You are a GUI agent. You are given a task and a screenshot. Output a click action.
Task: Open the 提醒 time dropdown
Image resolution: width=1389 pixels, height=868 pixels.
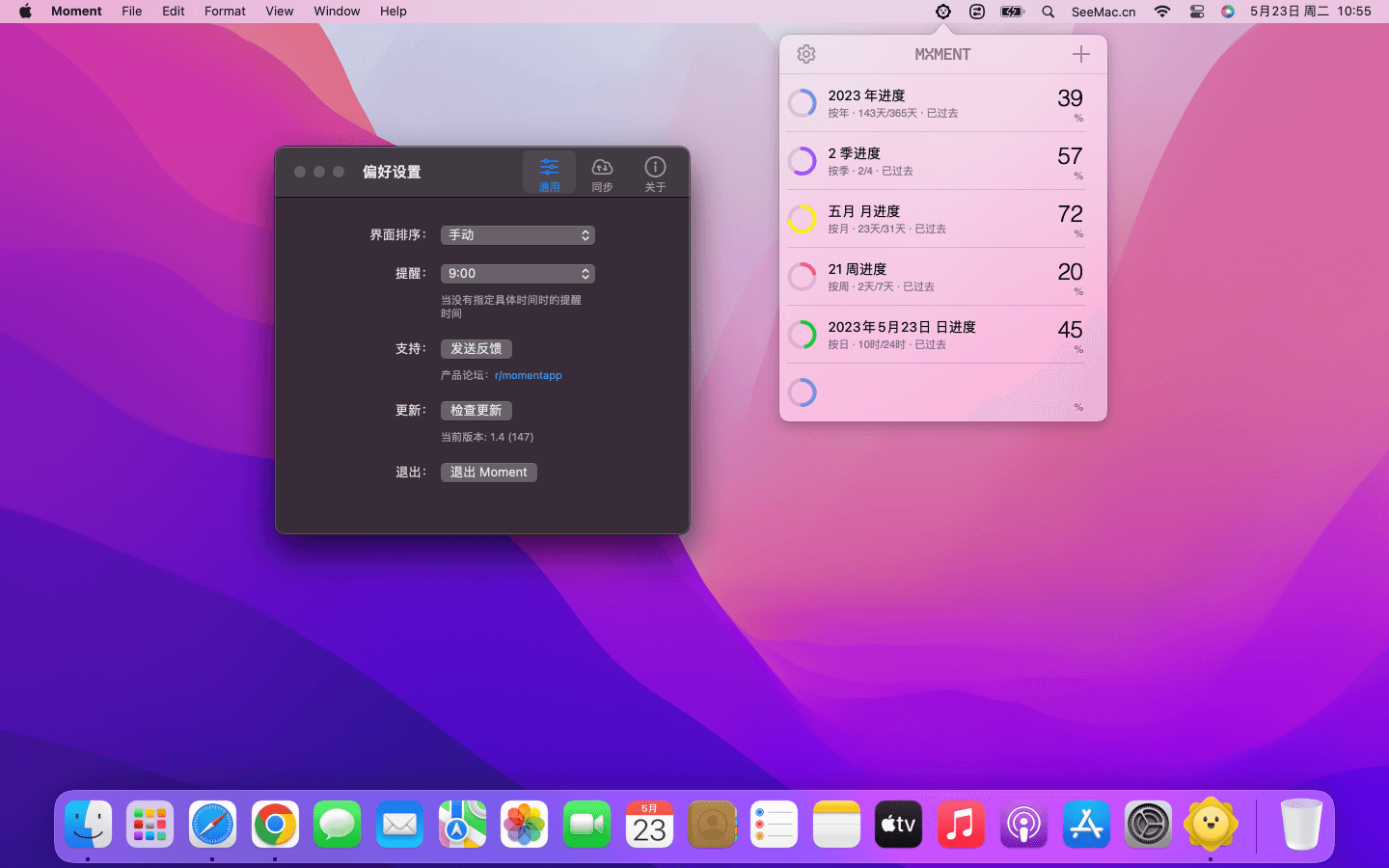[x=517, y=274]
